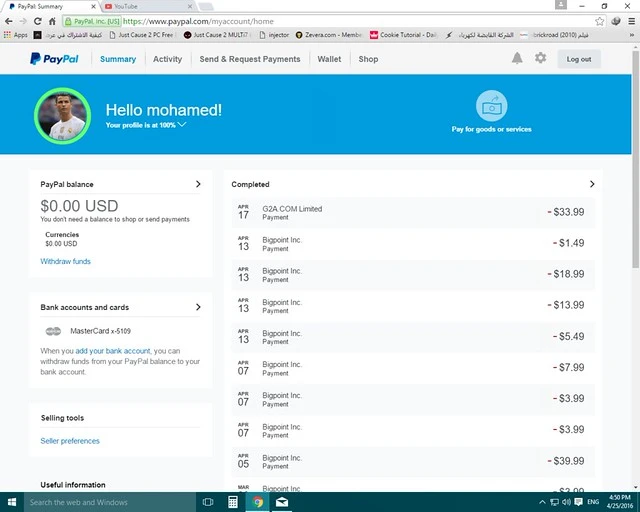The width and height of the screenshot is (640, 512).
Task: Click the Log out button
Action: click(x=579, y=59)
